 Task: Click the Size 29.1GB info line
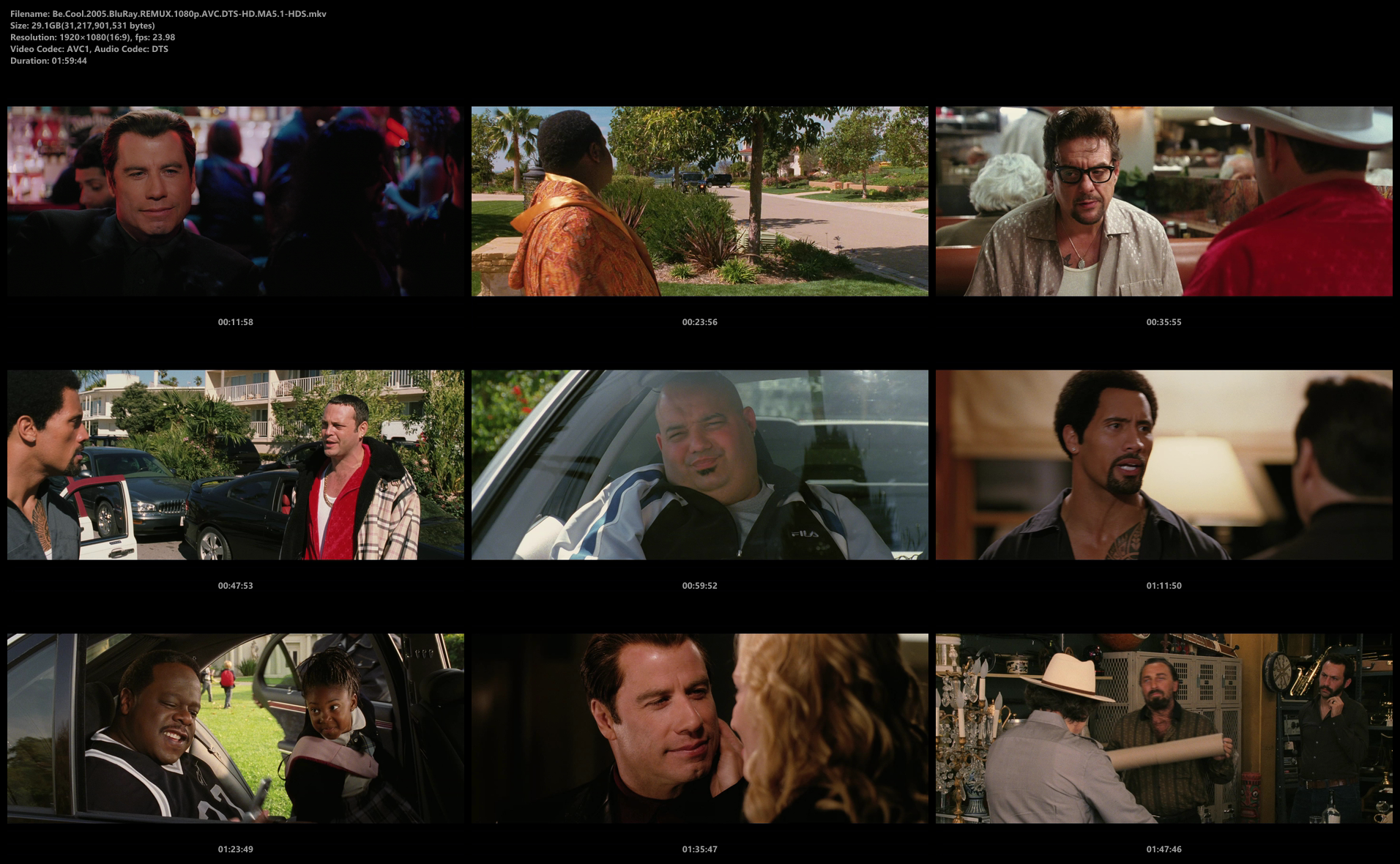(x=82, y=26)
